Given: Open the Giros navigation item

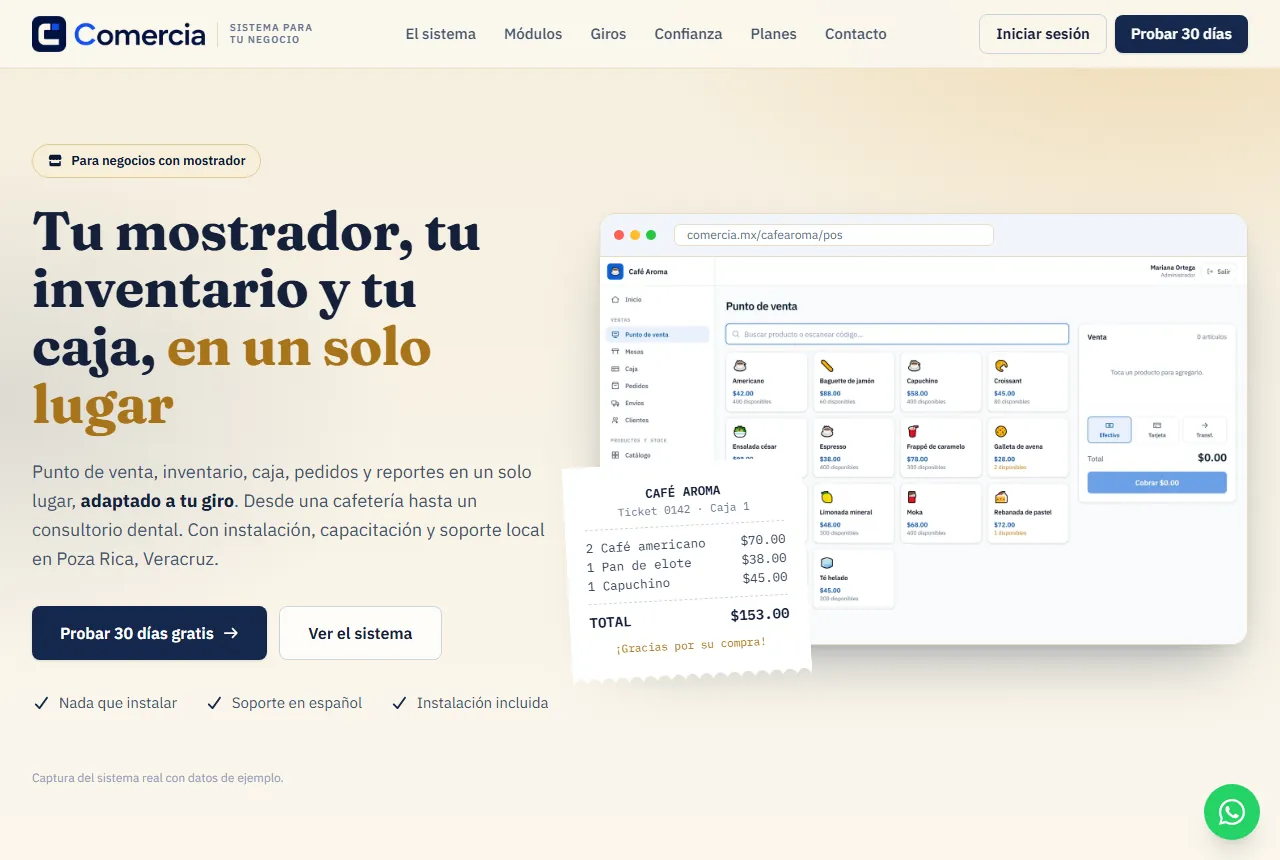Looking at the screenshot, I should point(608,34).
